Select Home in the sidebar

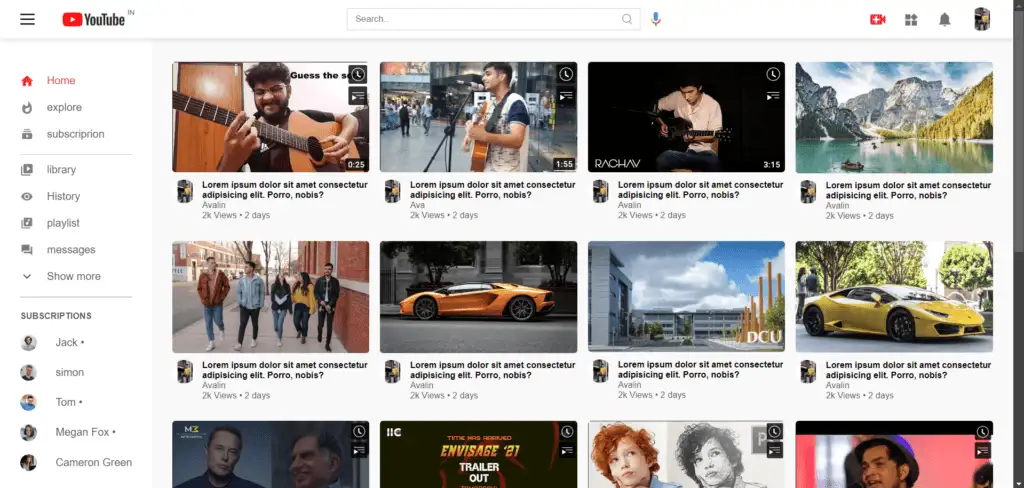click(60, 81)
